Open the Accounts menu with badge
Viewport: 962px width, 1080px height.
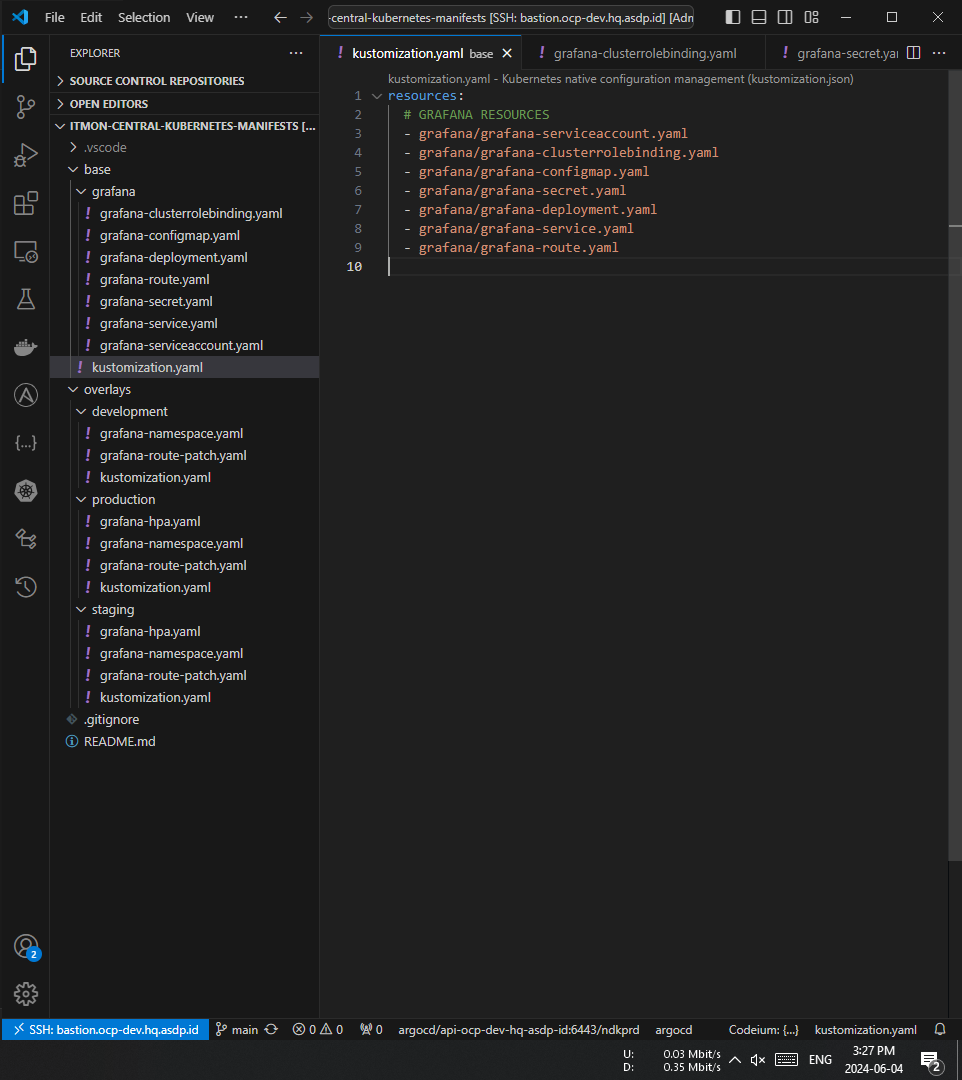point(25,946)
